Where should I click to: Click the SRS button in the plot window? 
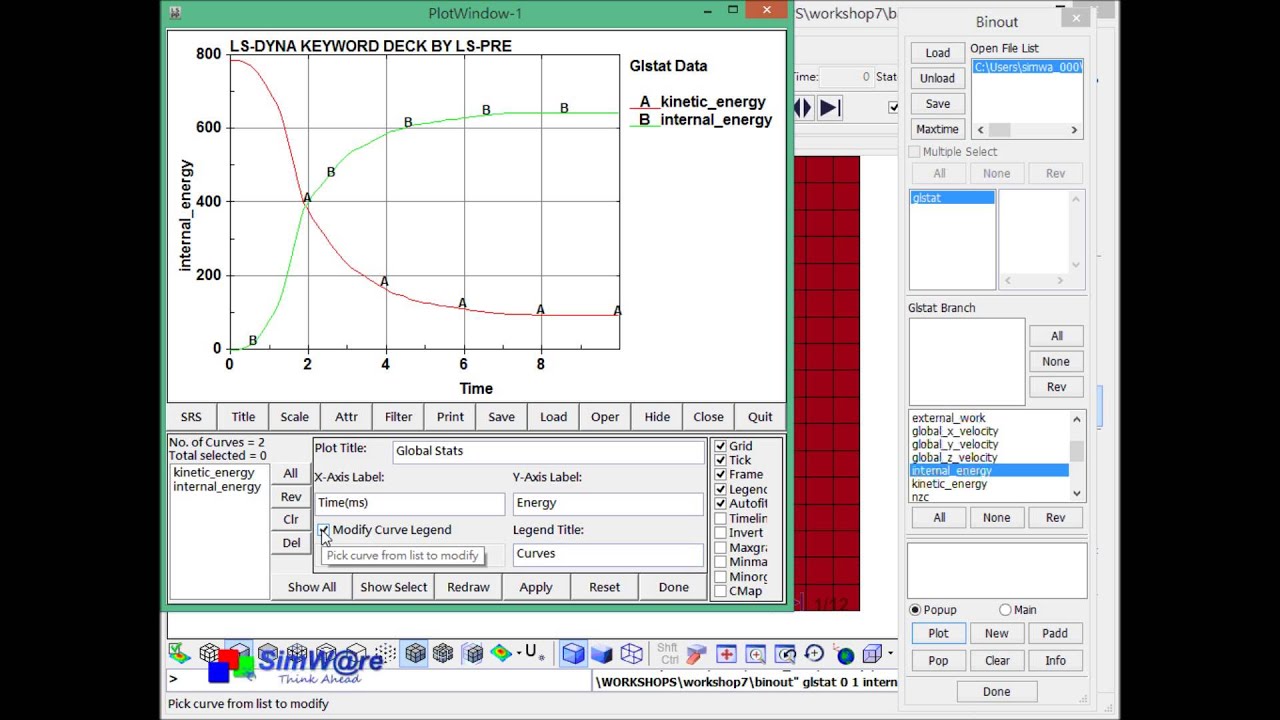click(191, 417)
